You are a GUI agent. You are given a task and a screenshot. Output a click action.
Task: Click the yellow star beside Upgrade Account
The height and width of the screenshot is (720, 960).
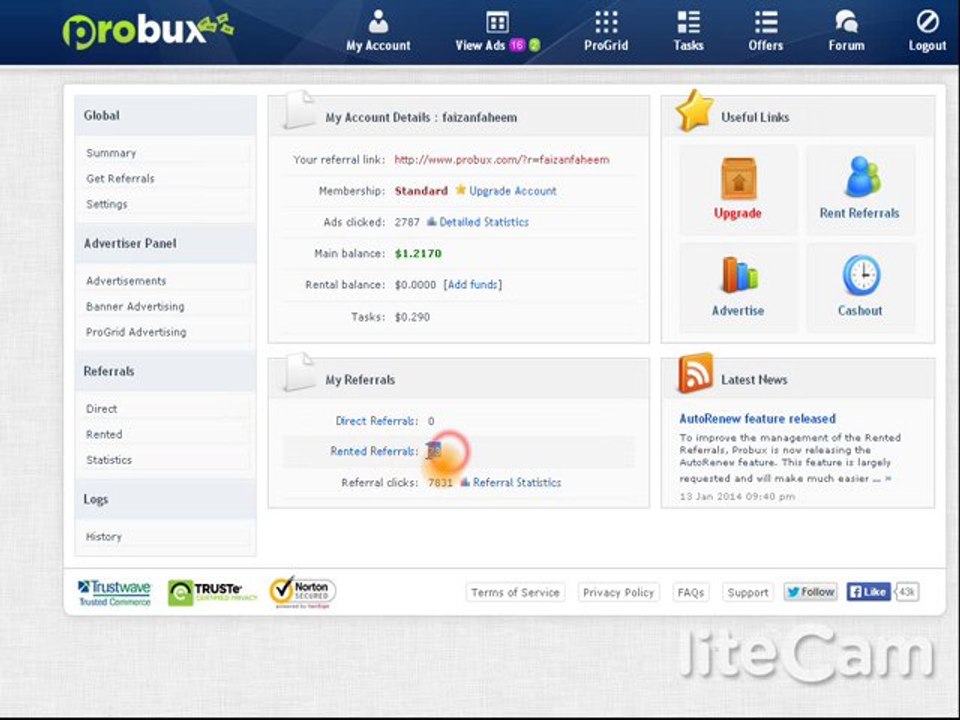[460, 190]
